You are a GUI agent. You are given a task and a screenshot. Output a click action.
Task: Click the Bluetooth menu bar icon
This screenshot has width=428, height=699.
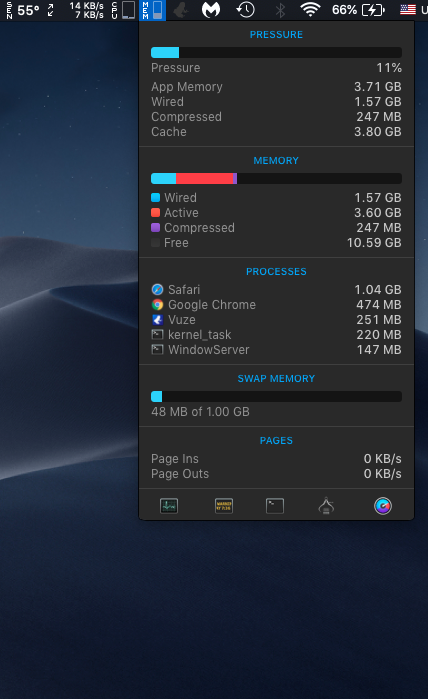tap(280, 10)
